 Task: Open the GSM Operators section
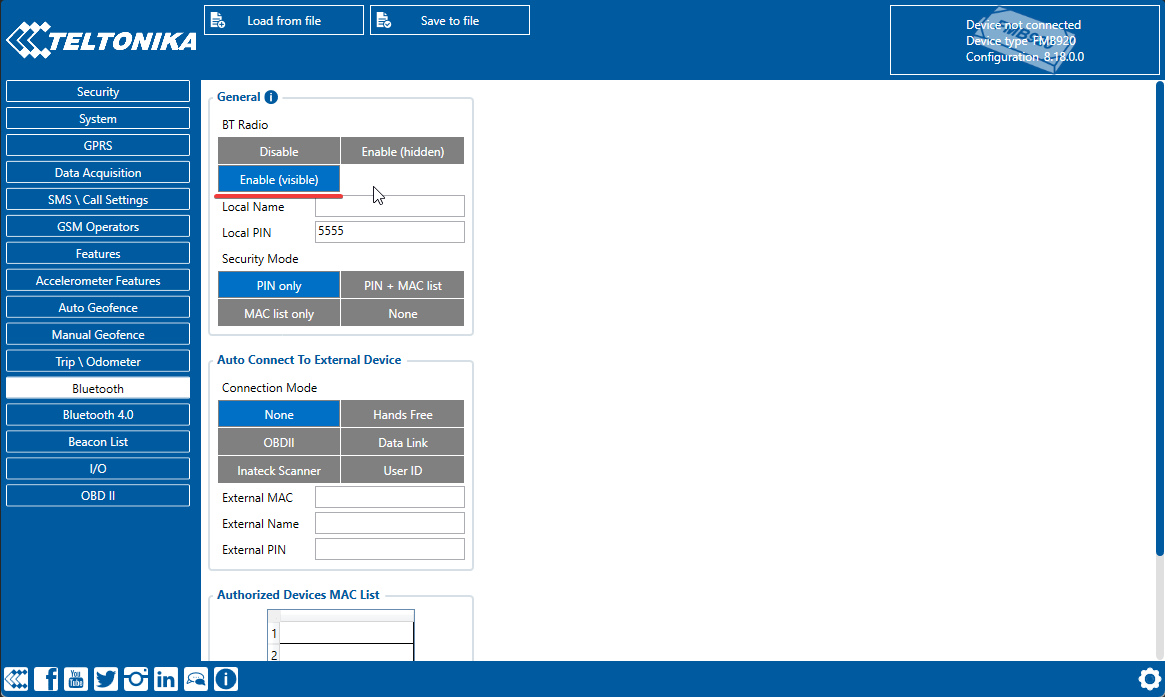[x=98, y=226]
